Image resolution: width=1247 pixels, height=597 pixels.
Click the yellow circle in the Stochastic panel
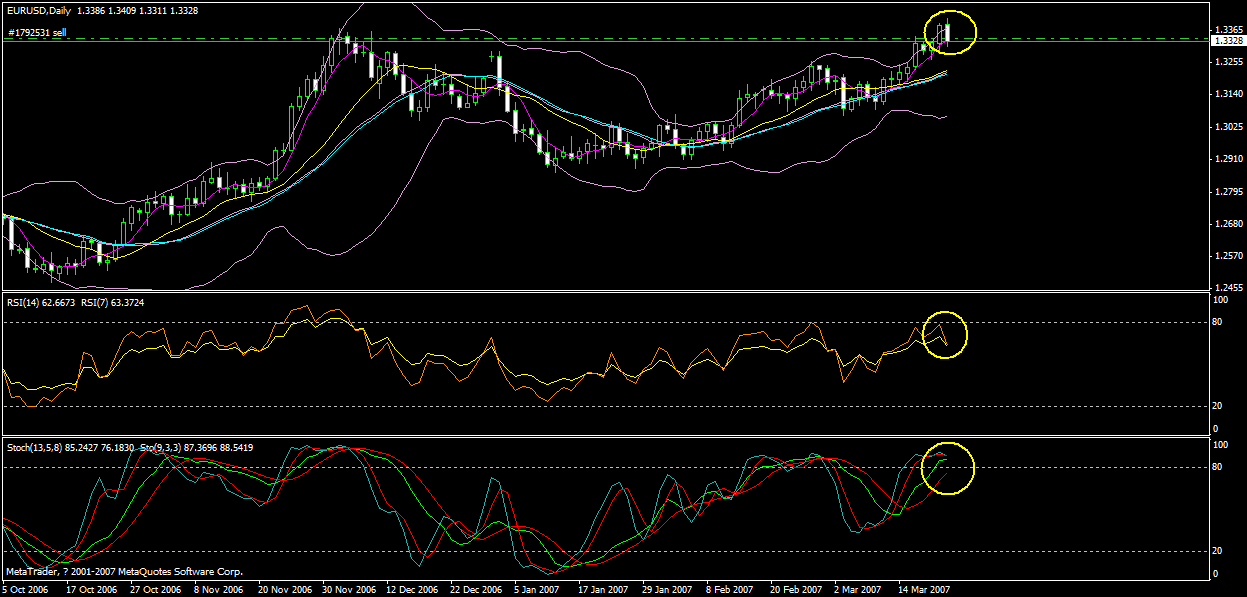[x=948, y=467]
